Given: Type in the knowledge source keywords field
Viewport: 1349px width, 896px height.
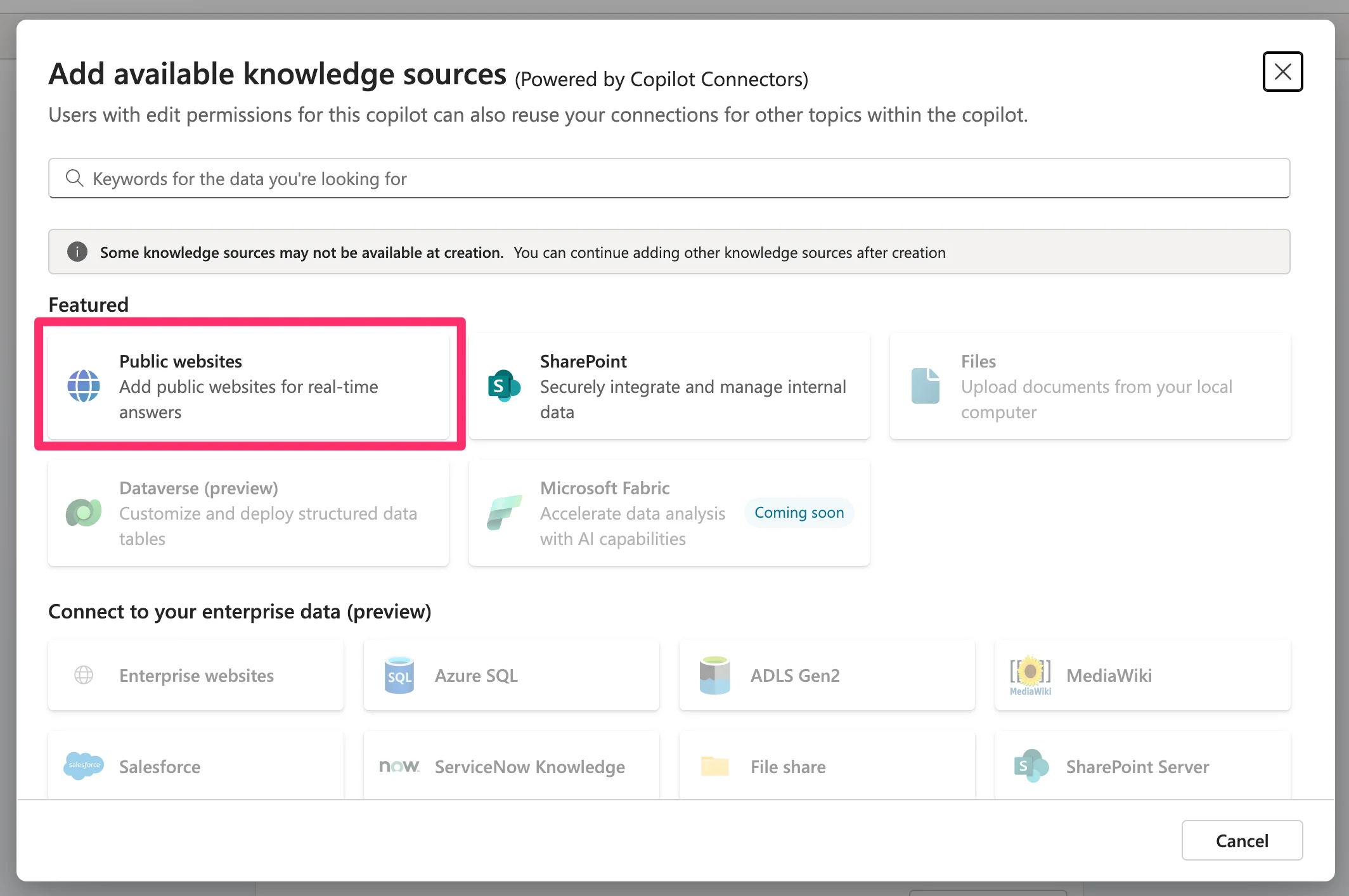Looking at the screenshot, I should point(685,179).
